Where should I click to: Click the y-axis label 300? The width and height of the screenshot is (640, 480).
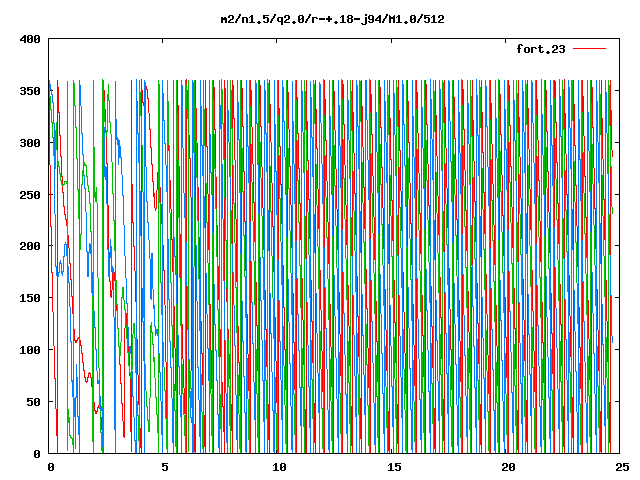(30, 143)
